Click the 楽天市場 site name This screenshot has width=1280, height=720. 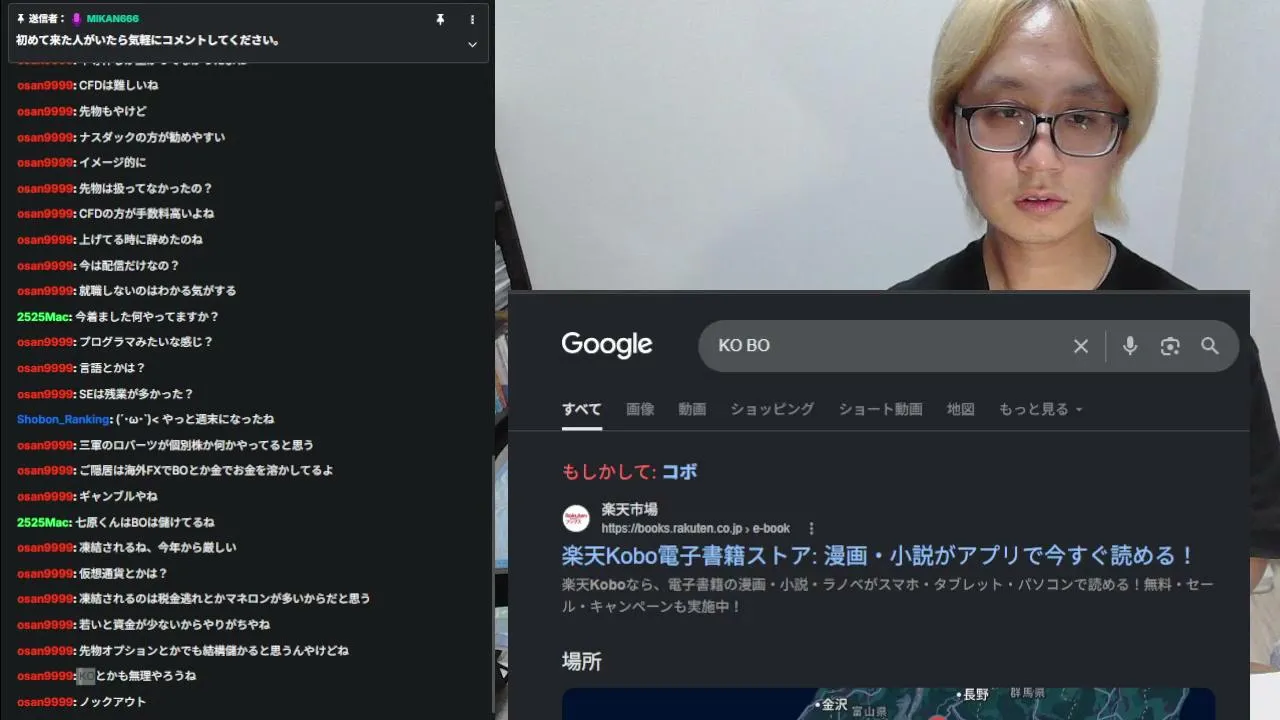[x=630, y=510]
